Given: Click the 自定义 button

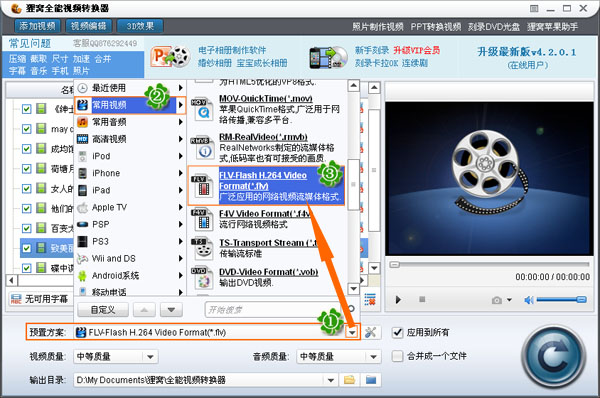Looking at the screenshot, I should (x=103, y=310).
